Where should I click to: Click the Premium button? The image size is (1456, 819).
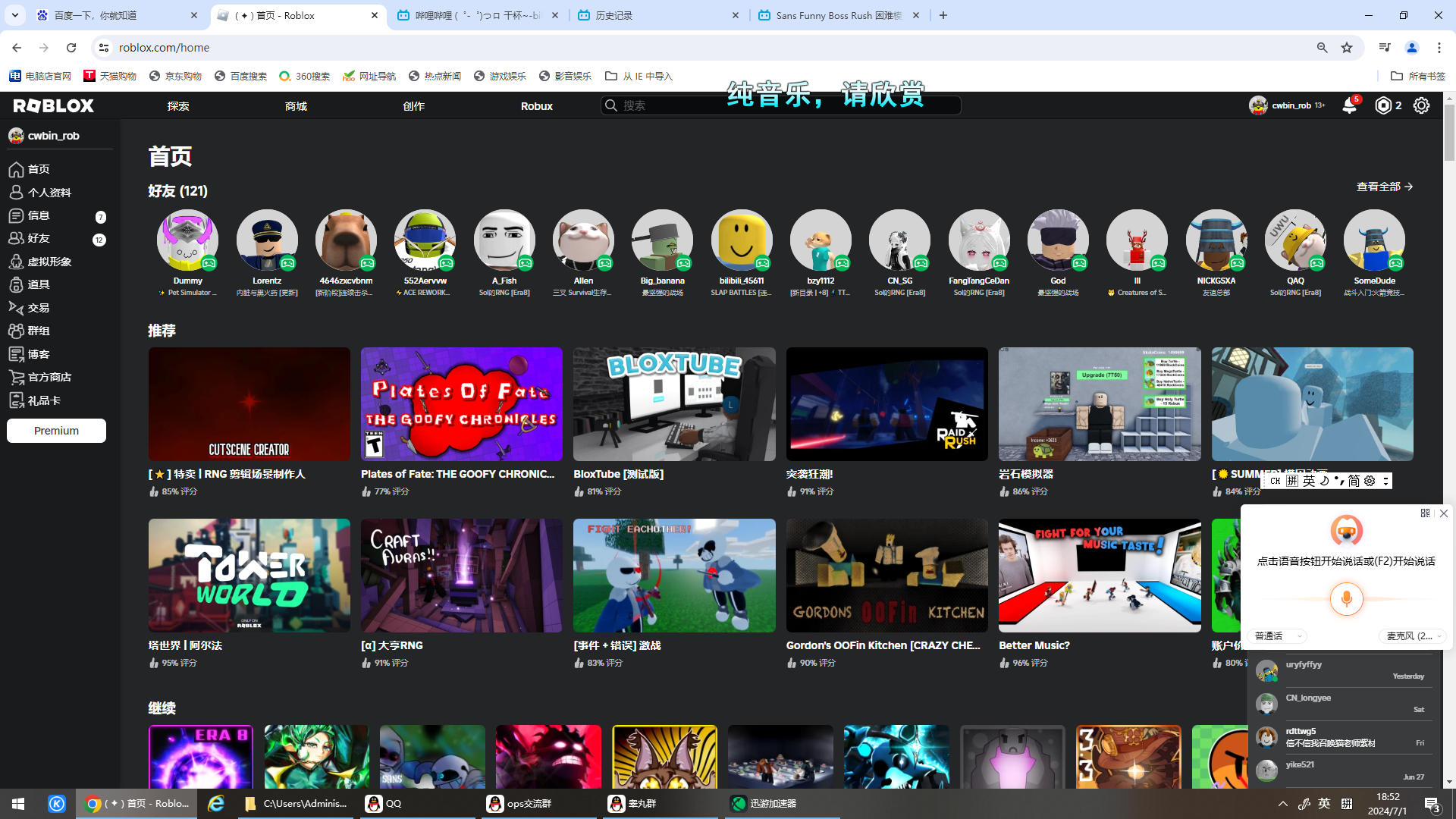[x=56, y=431]
